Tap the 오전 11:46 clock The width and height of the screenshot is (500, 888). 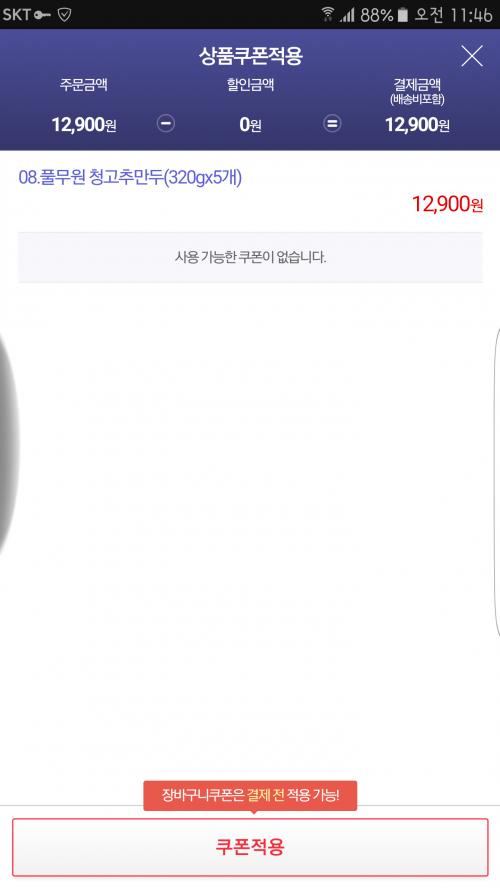[x=454, y=14]
